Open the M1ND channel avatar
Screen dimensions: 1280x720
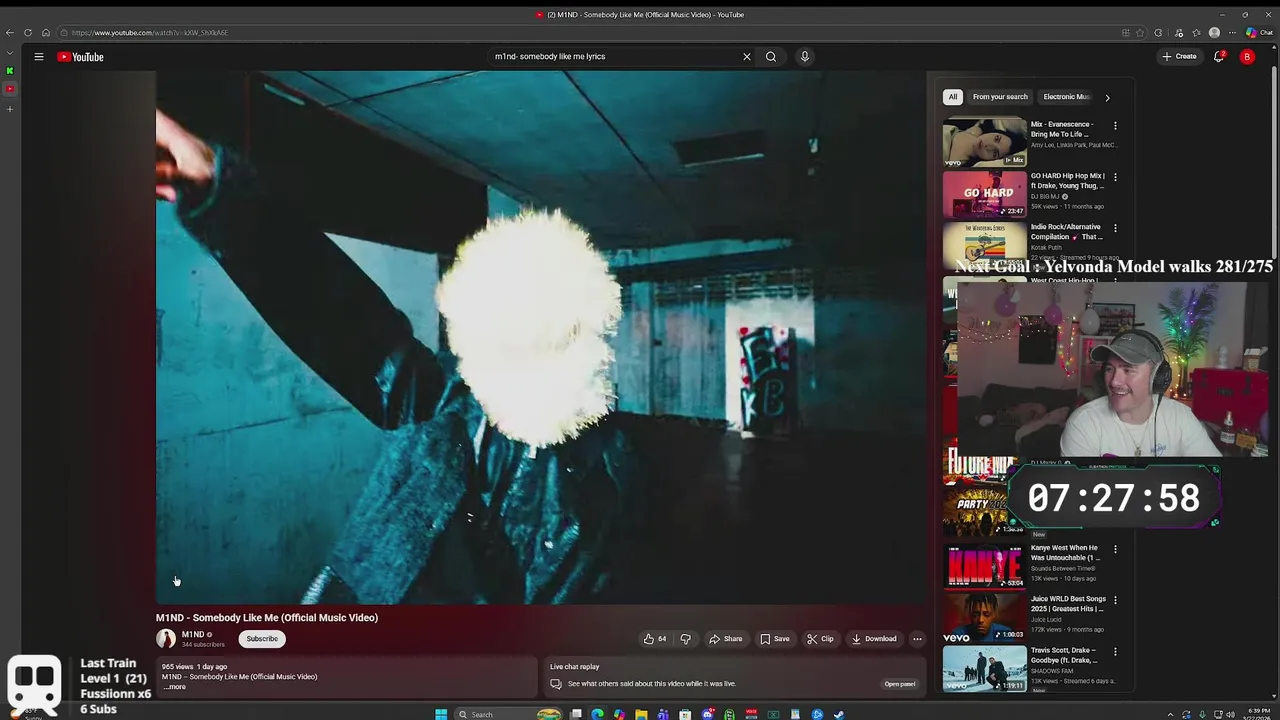pyautogui.click(x=166, y=639)
